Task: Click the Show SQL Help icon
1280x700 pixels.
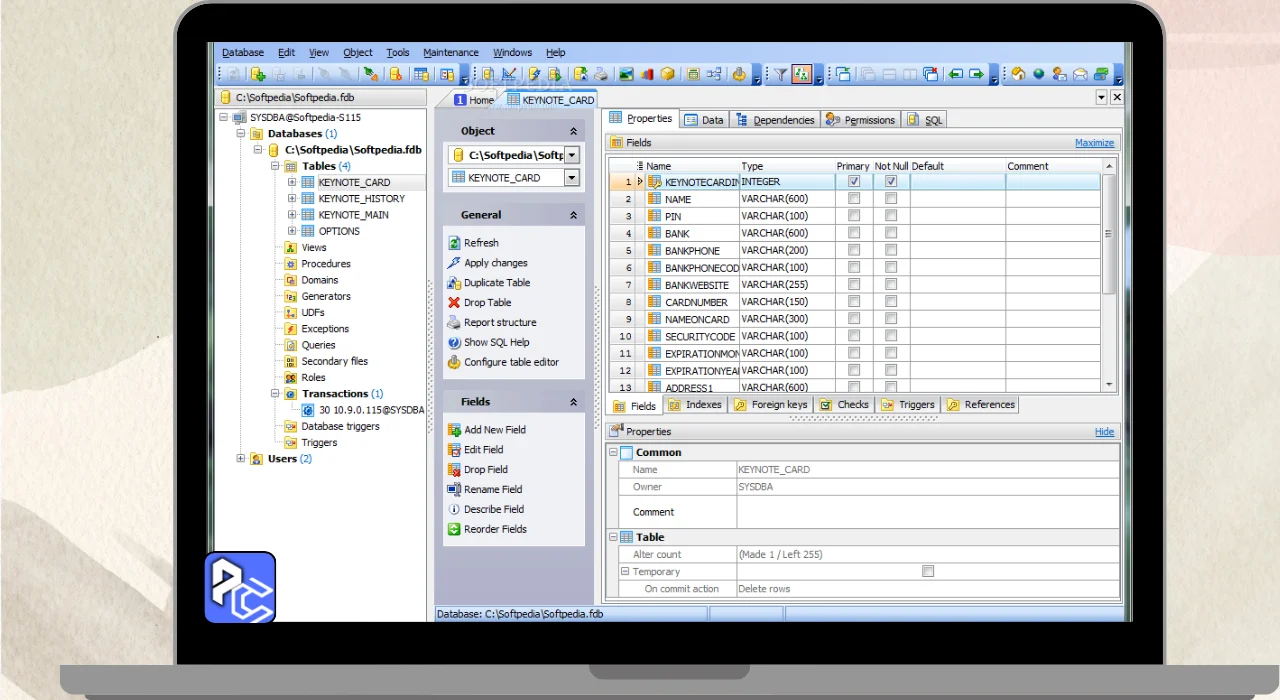Action: pos(454,343)
